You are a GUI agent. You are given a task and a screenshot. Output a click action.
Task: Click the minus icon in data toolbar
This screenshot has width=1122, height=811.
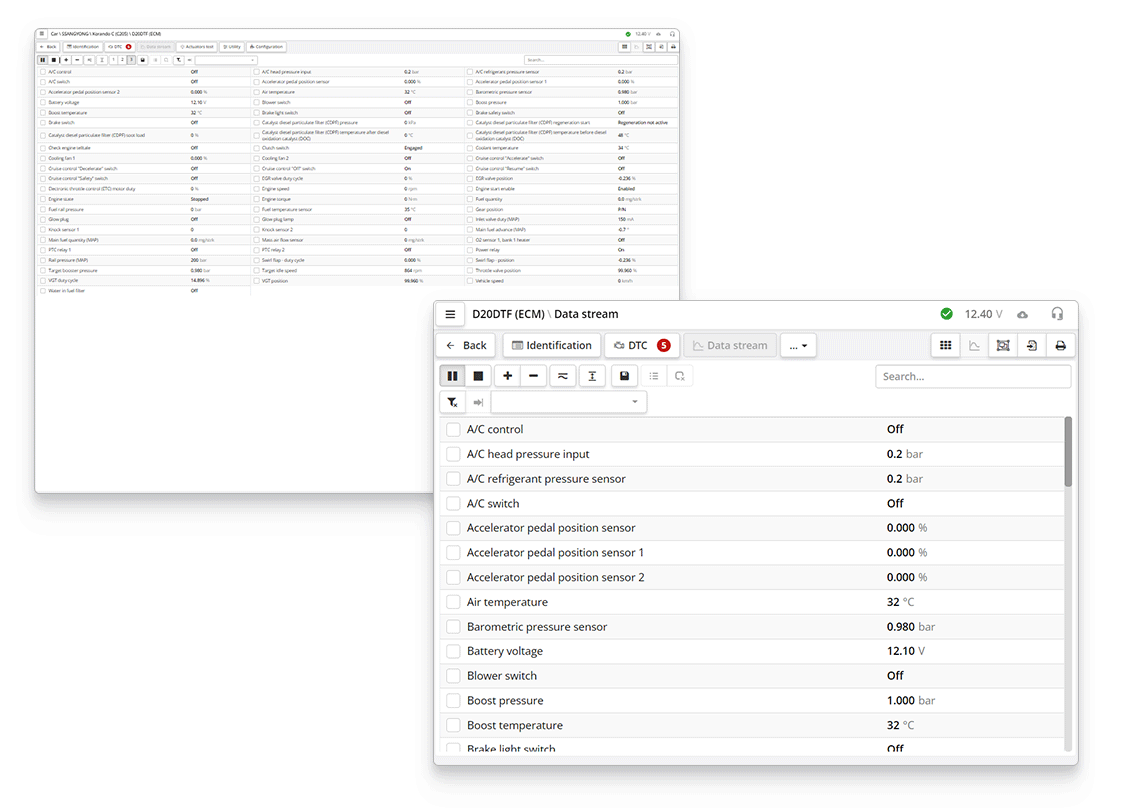pos(533,376)
